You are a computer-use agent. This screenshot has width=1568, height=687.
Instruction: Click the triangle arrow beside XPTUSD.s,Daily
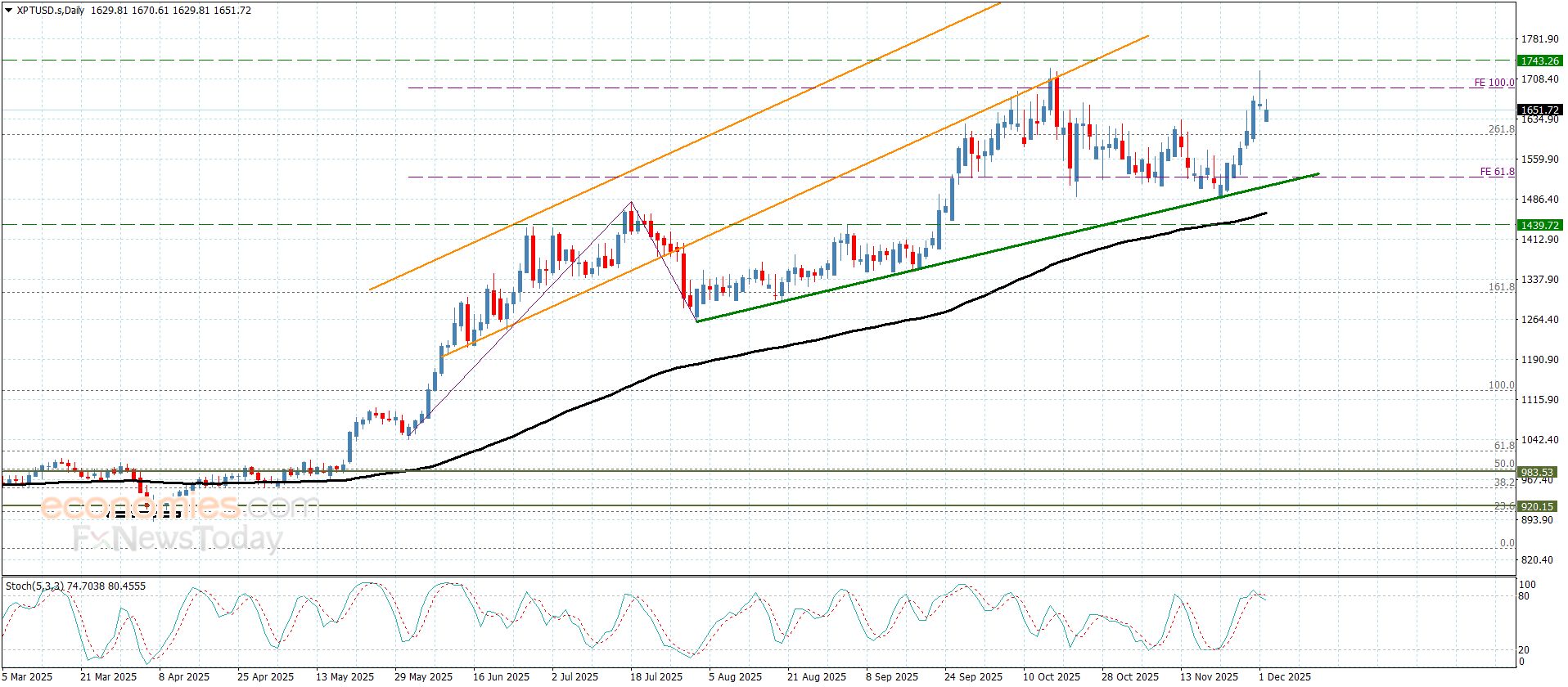coord(9,11)
